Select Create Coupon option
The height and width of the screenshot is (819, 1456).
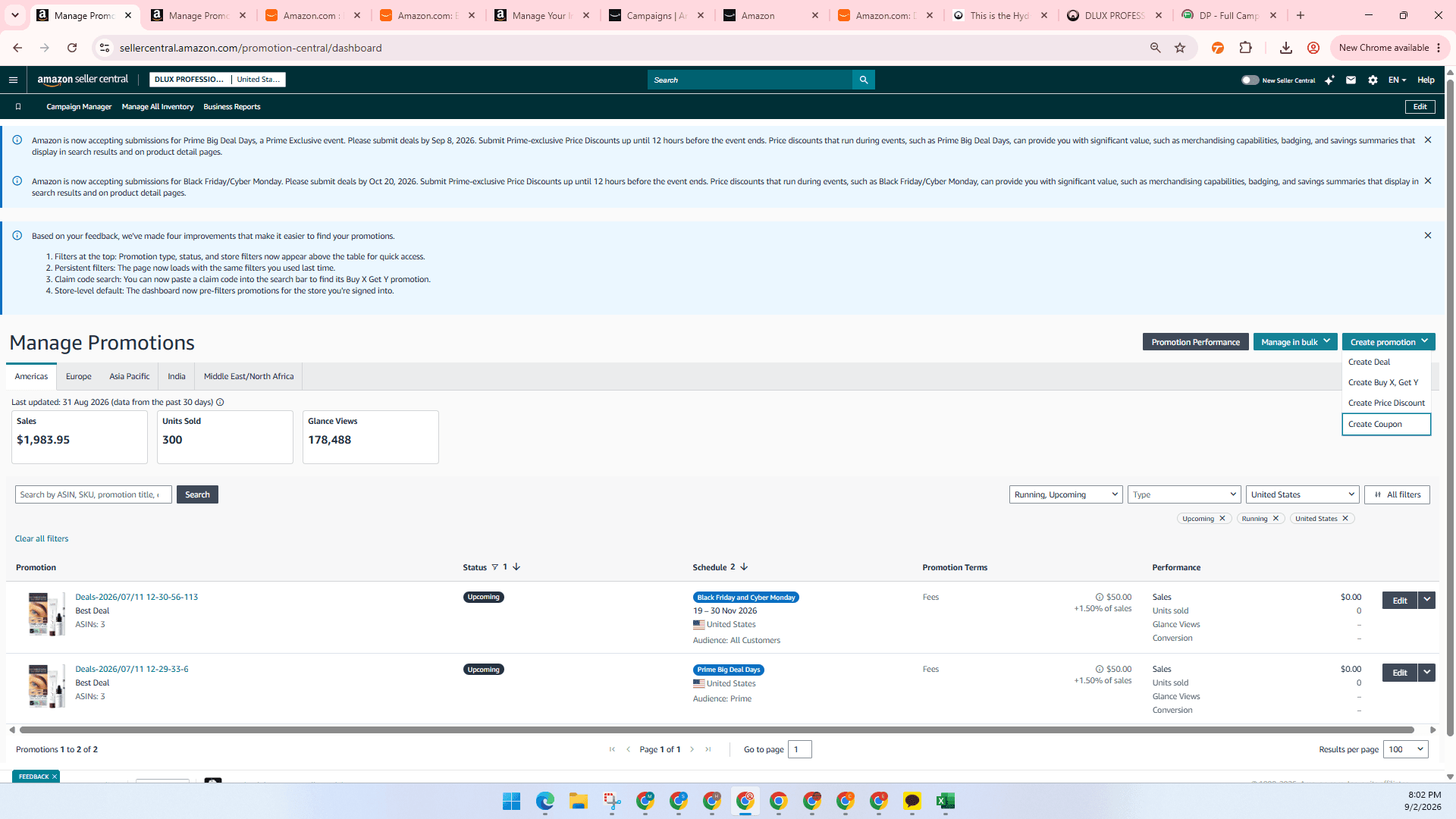(x=1386, y=425)
